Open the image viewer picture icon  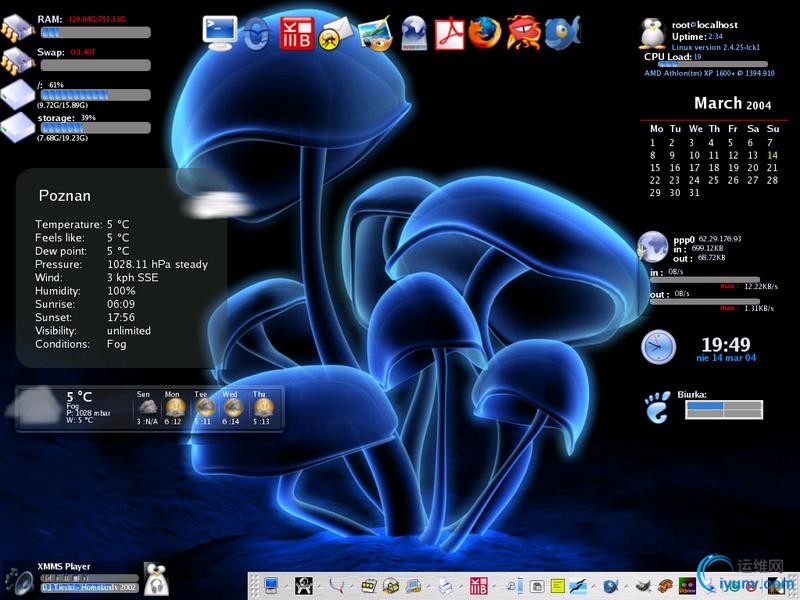373,35
